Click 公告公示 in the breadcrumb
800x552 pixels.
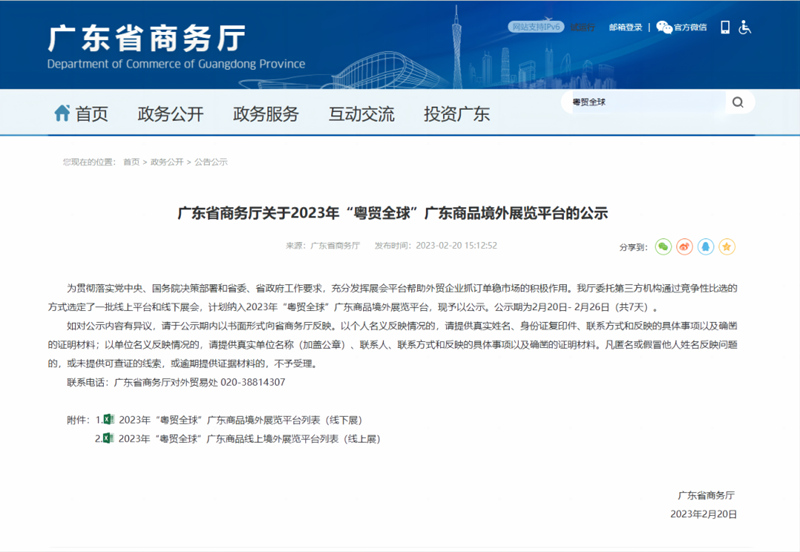(x=211, y=161)
